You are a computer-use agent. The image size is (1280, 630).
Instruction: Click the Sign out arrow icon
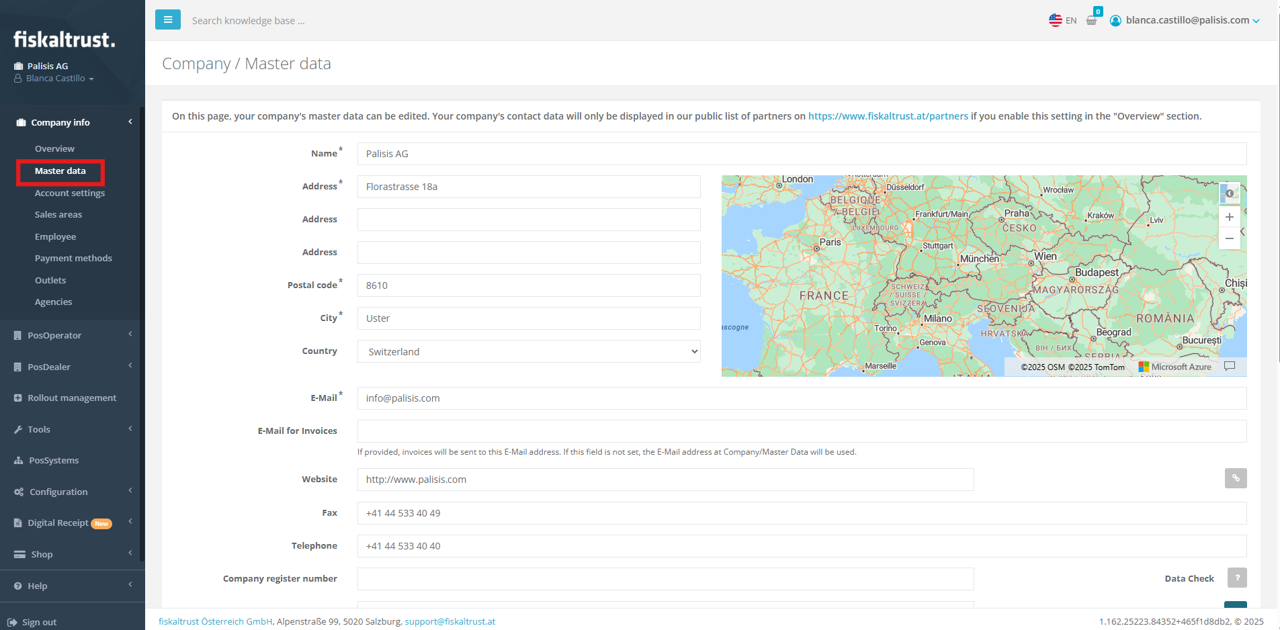pyautogui.click(x=12, y=622)
